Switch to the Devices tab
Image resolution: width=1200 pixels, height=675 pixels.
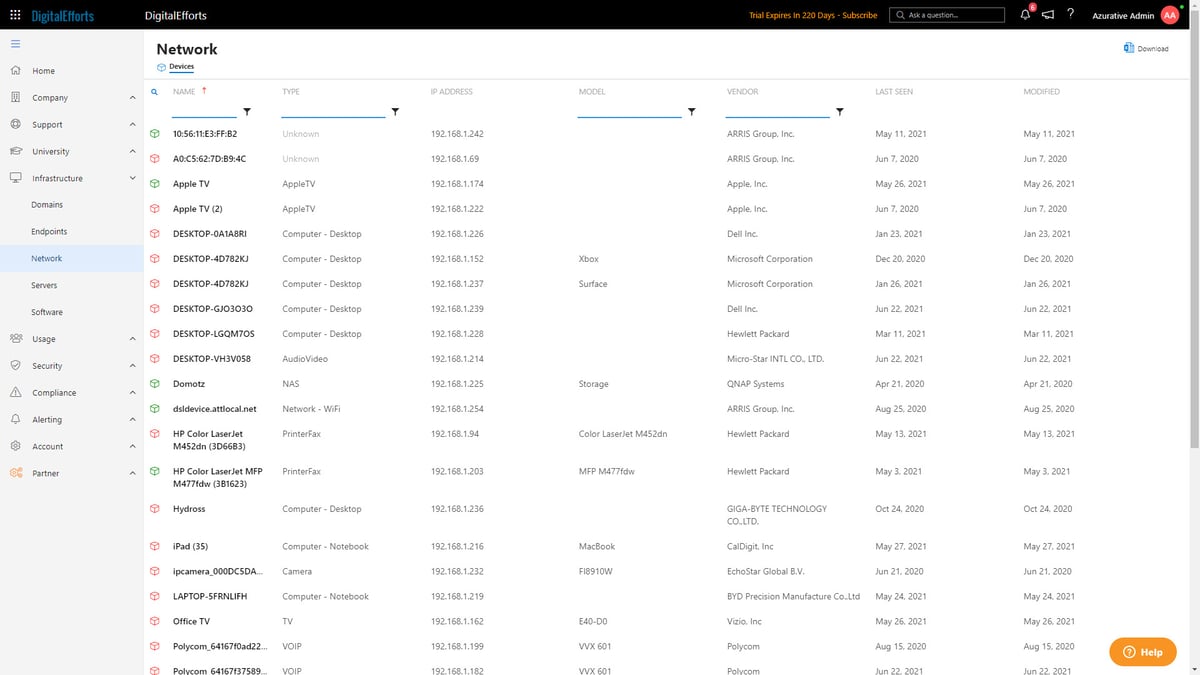pyautogui.click(x=176, y=67)
